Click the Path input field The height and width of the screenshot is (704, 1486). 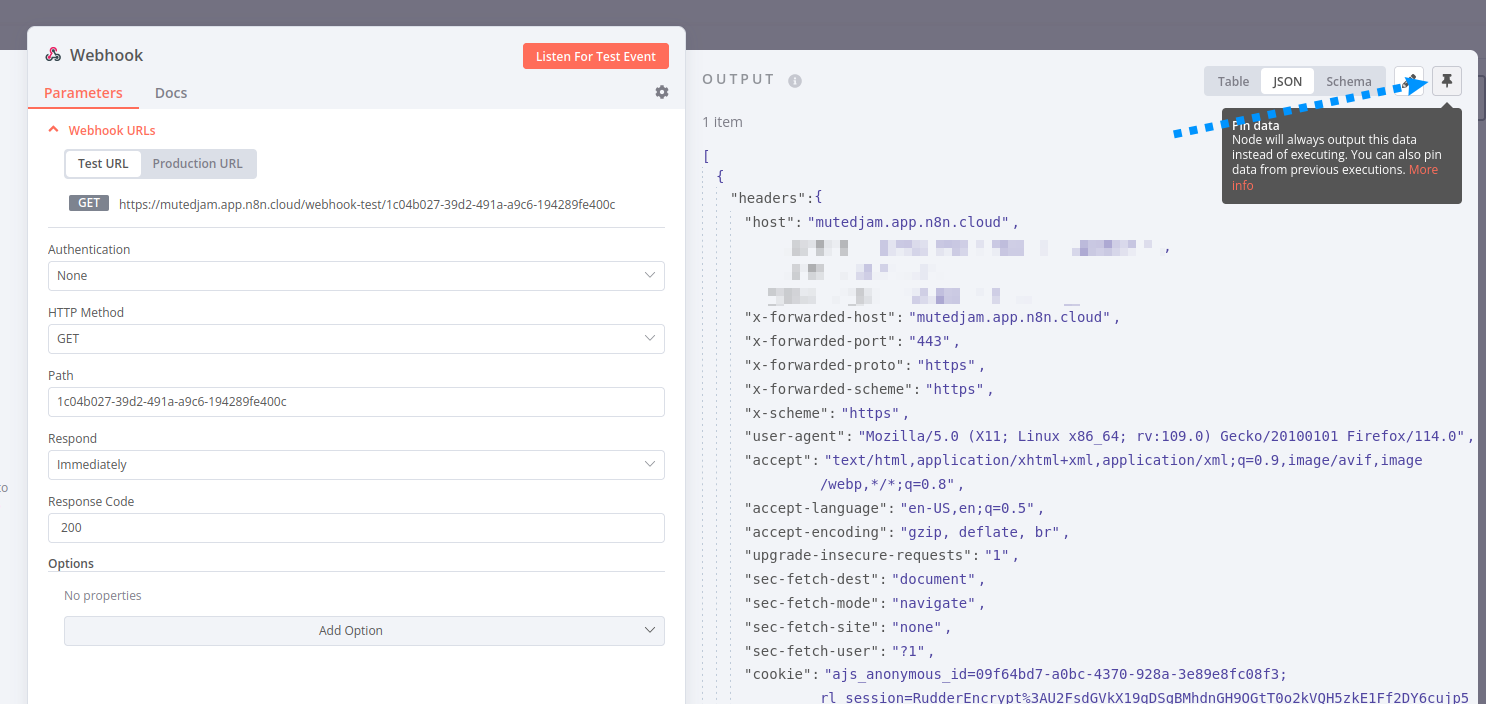356,402
